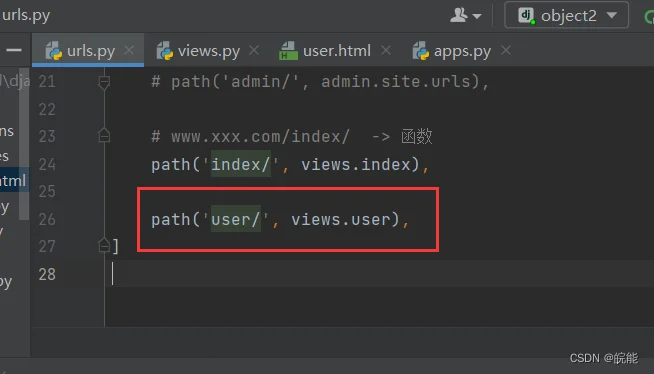654x374 pixels.
Task: Click the www.xxx.com/index/ comment
Action: 260,136
